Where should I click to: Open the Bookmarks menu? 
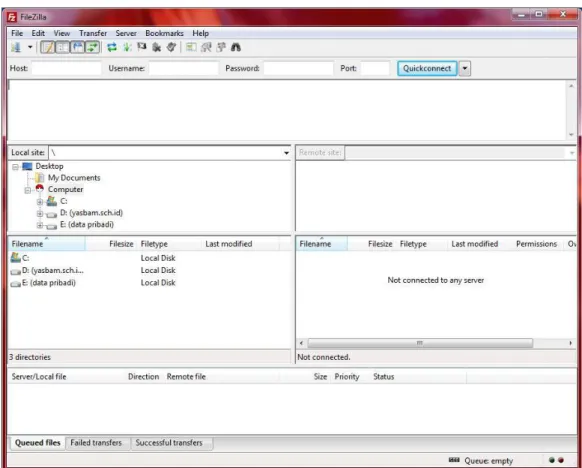coord(164,33)
